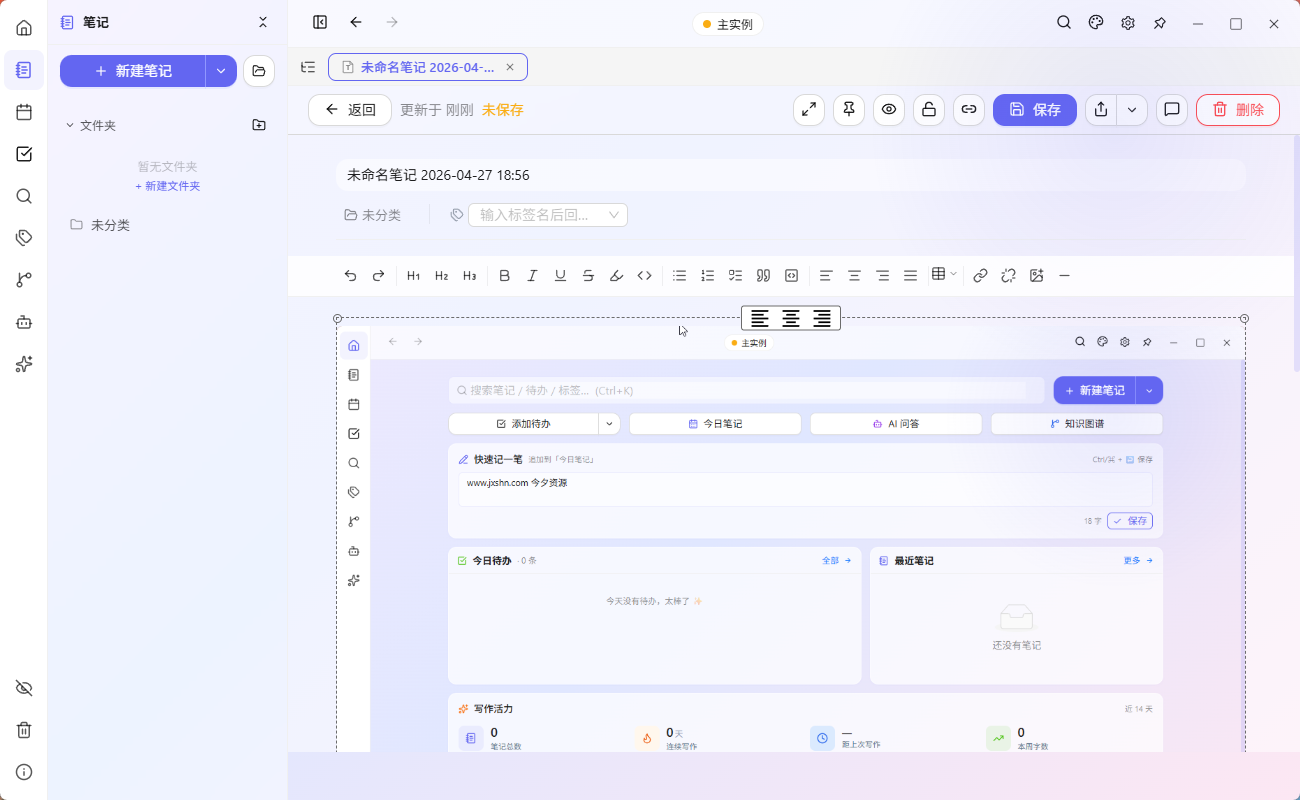This screenshot has width=1300, height=800.
Task: Pin the current note
Action: pos(848,110)
